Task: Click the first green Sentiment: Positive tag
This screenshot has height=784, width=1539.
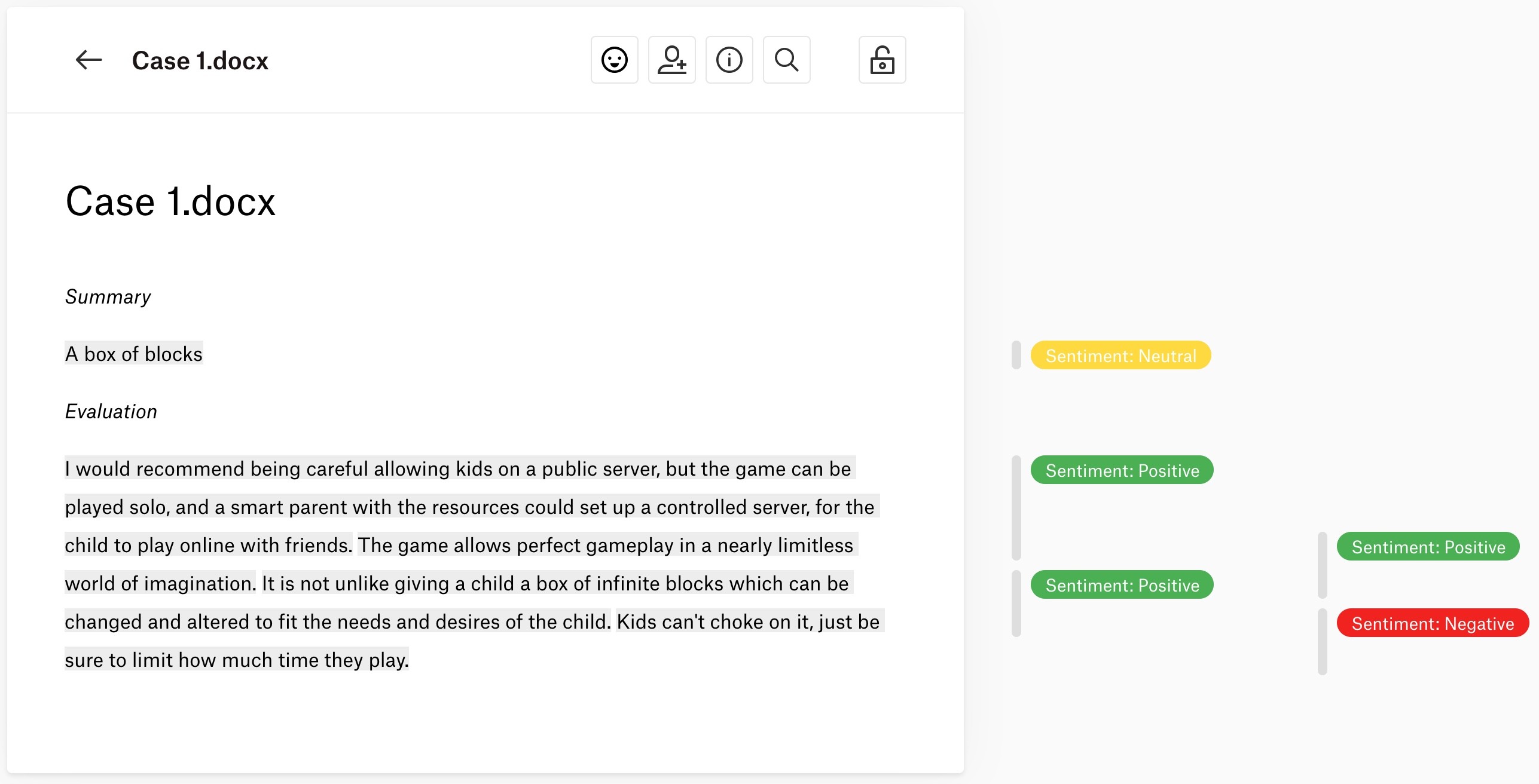Action: pos(1122,470)
